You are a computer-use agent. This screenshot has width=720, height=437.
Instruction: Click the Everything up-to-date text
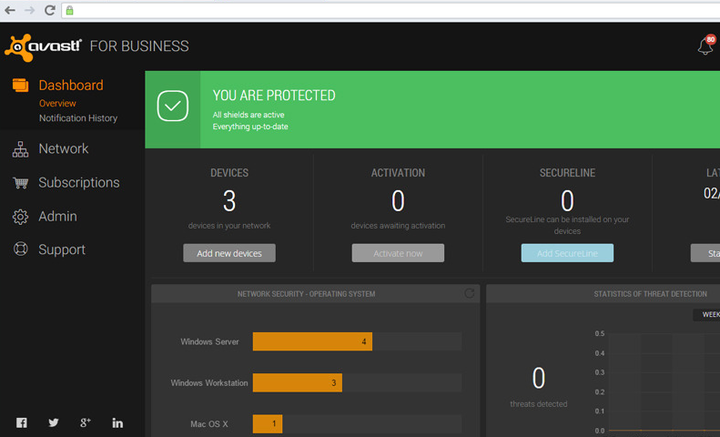point(250,127)
